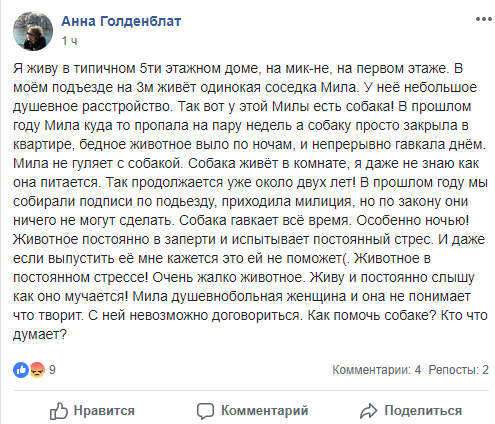Expand 'Комментарии: 4' to view comments

[377, 370]
